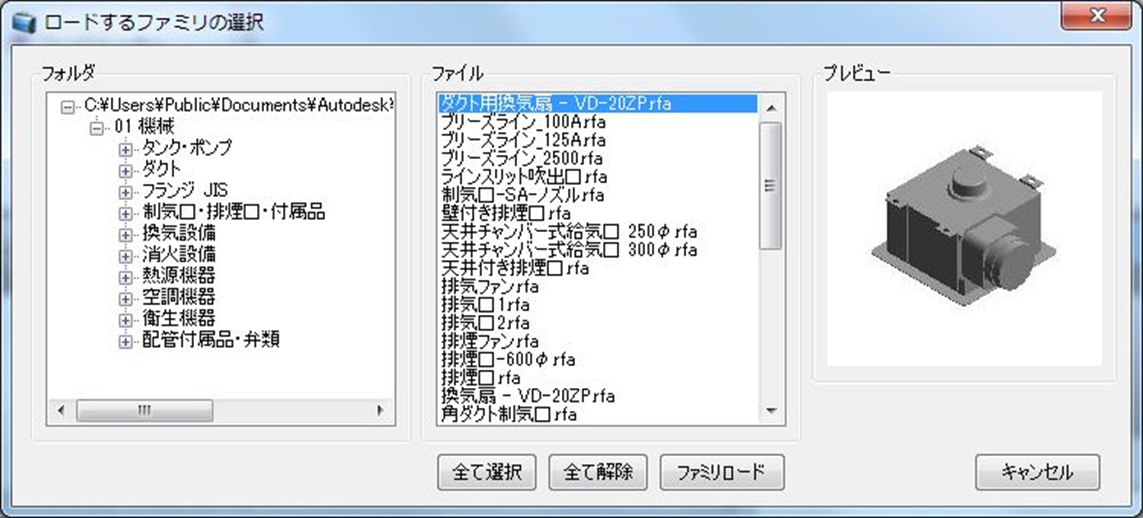1143x518 pixels.
Task: Select the 配管付属品・弁類 folder
Action: [211, 340]
